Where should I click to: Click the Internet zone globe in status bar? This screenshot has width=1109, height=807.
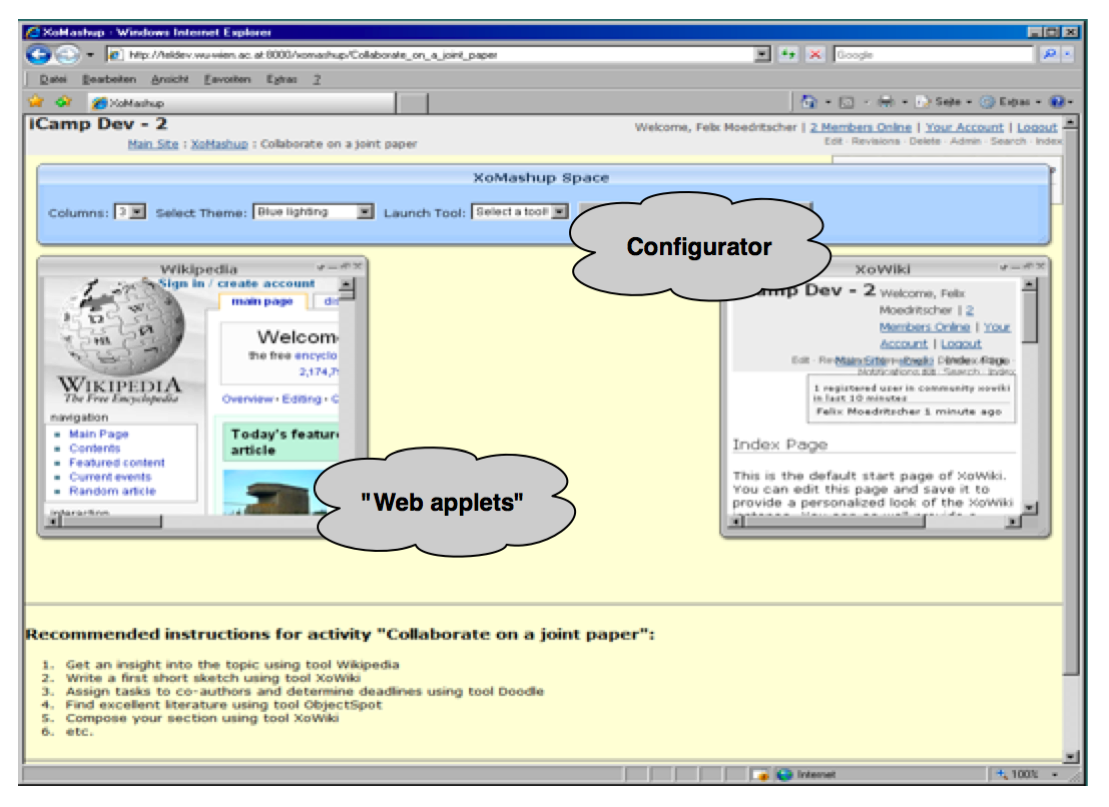[x=784, y=774]
